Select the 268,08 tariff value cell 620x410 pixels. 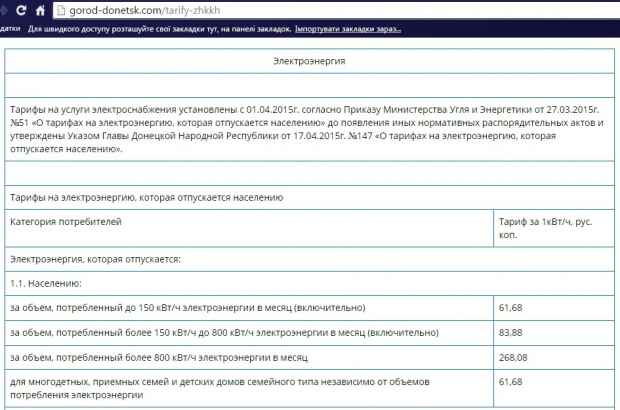pos(514,357)
